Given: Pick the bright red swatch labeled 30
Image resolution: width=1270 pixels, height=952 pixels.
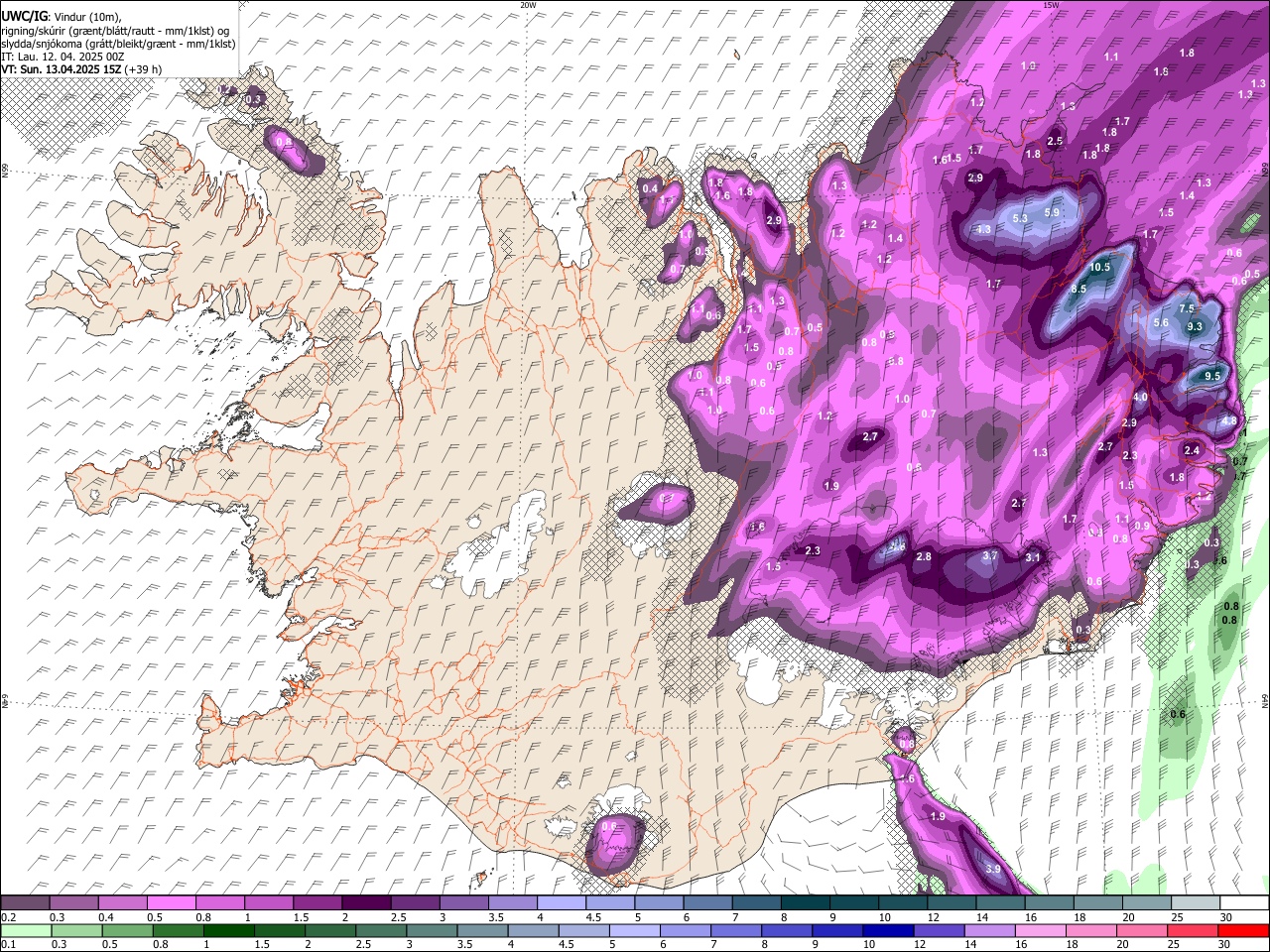Looking at the screenshot, I should [1244, 931].
